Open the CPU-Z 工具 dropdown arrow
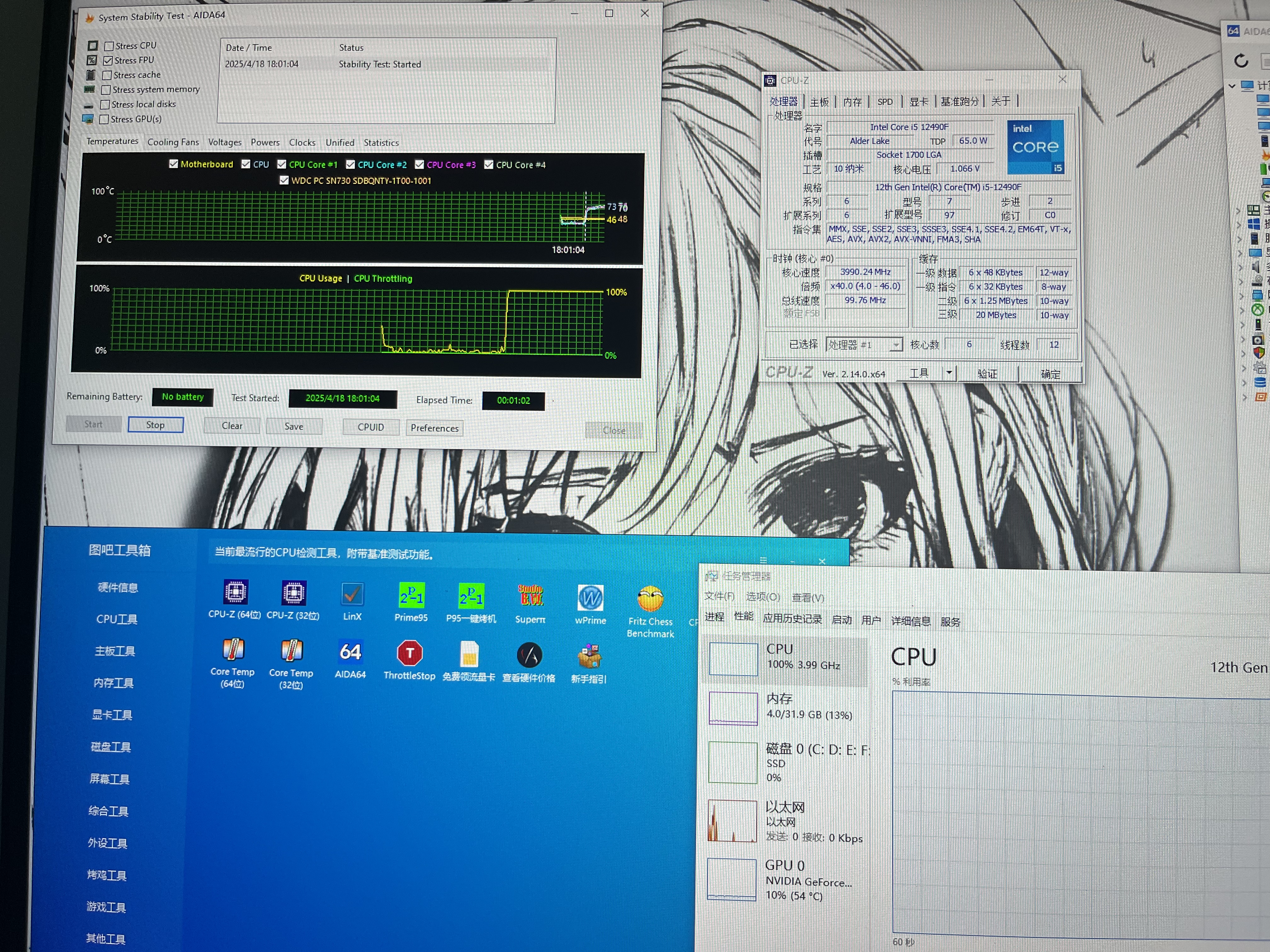This screenshot has height=952, width=1270. coord(949,373)
